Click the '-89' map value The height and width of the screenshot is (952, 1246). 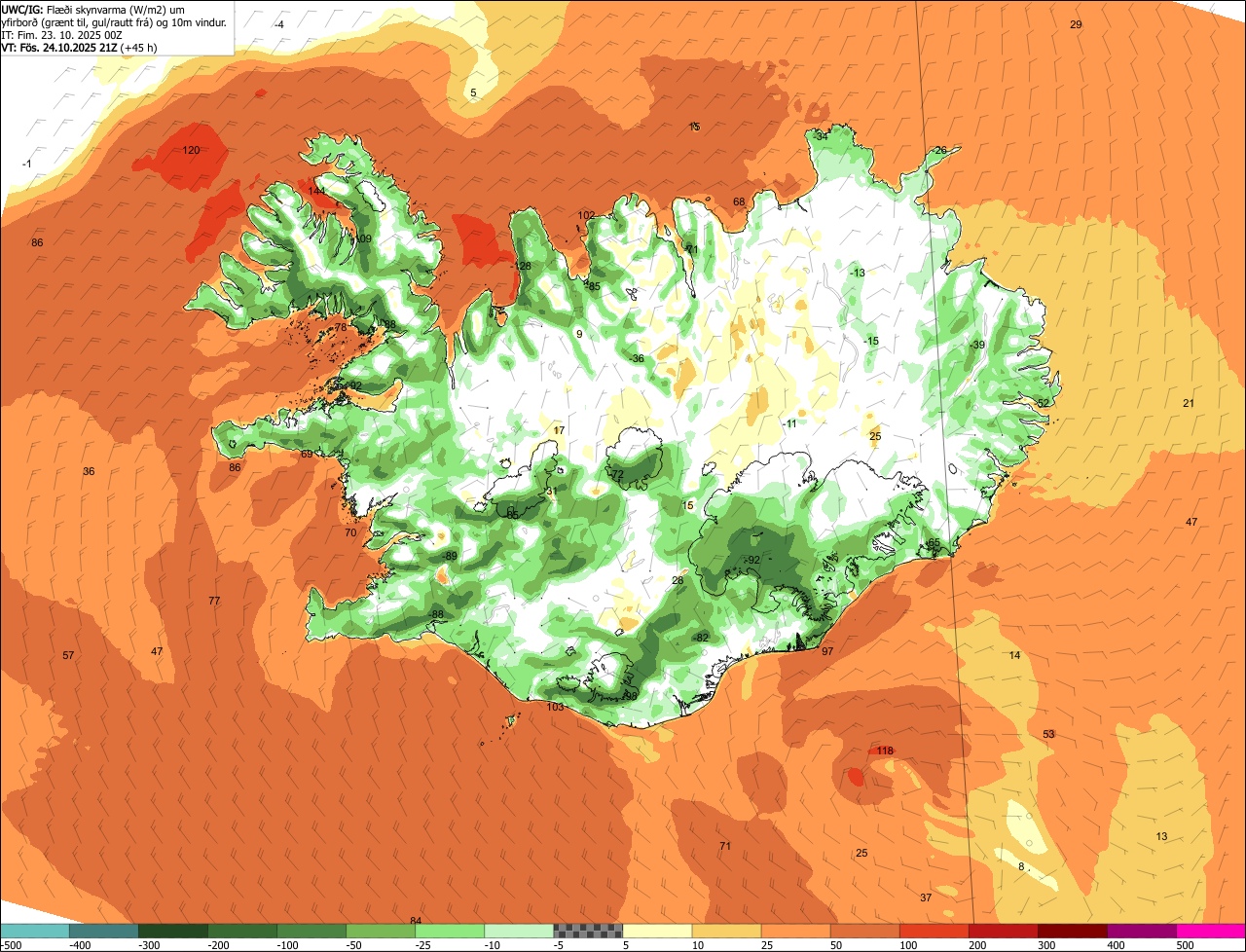(450, 555)
